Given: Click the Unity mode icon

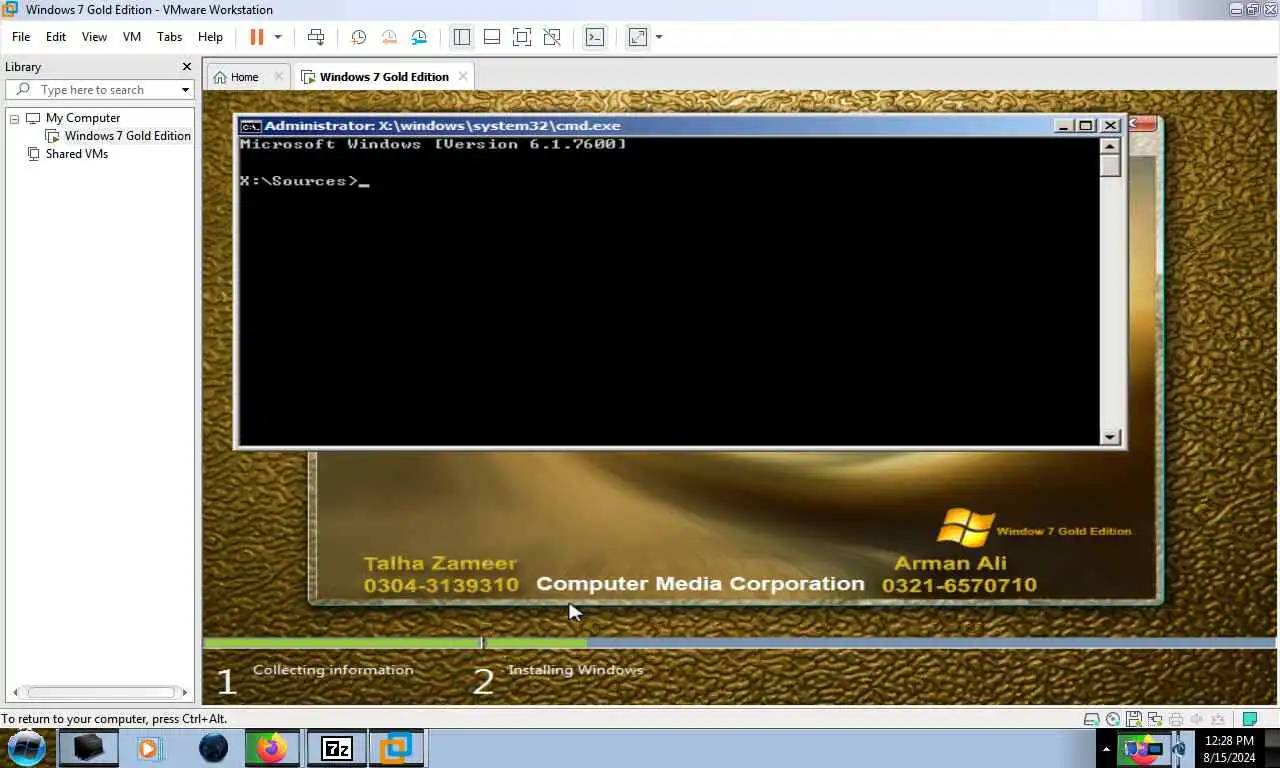Looking at the screenshot, I should tap(552, 37).
